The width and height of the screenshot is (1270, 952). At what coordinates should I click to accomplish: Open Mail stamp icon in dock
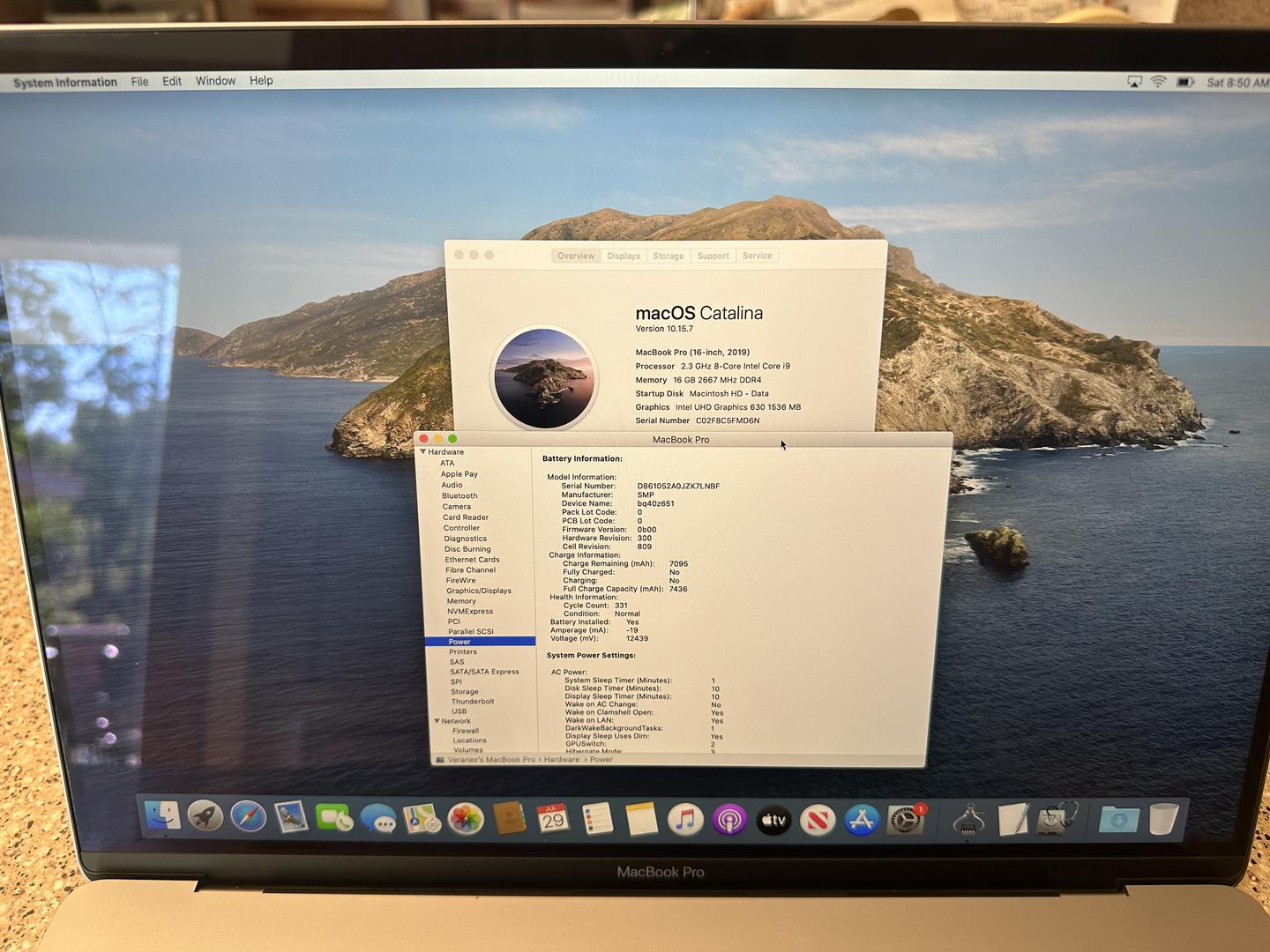pos(291,817)
